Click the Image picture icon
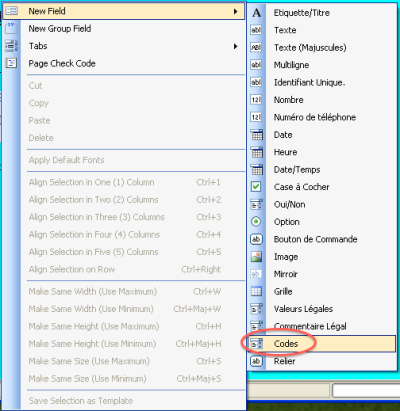Screen dimensions: 400x411 (256, 257)
